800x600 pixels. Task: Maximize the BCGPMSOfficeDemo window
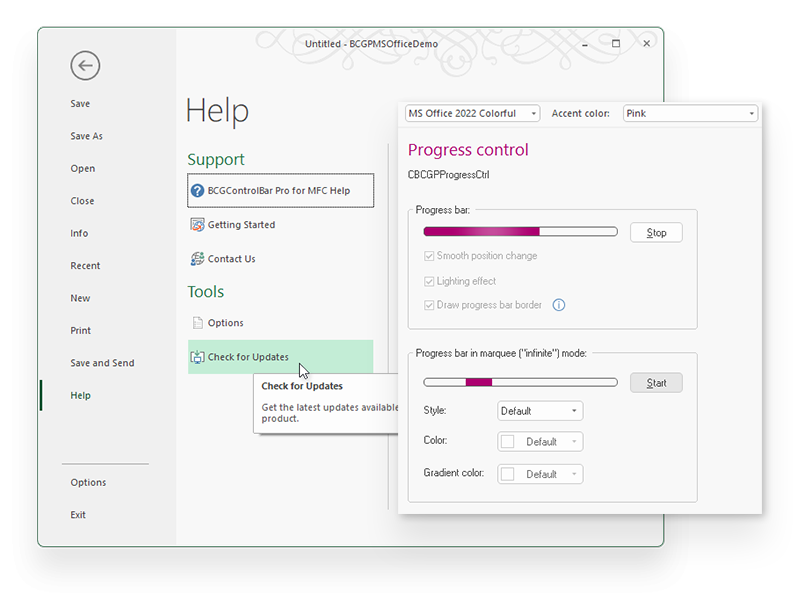[x=616, y=44]
